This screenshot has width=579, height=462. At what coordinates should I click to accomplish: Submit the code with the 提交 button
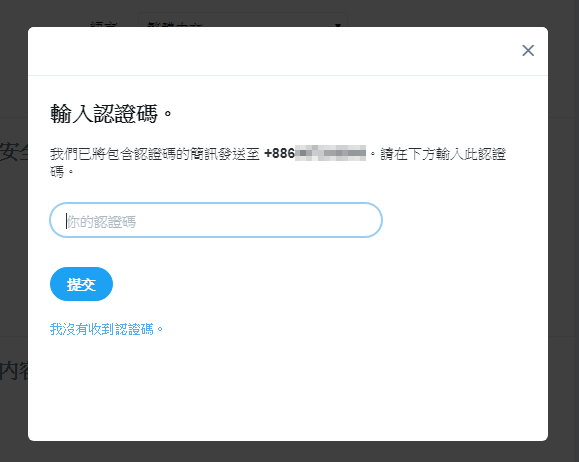pyautogui.click(x=81, y=284)
